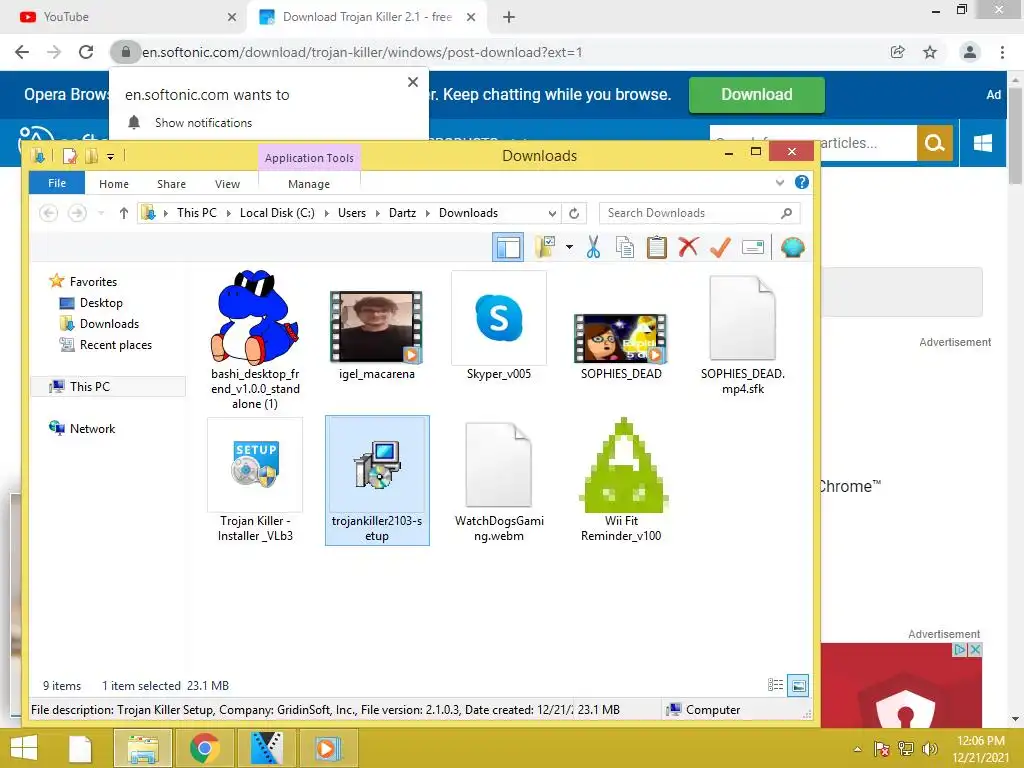Select This PC in navigation pane
1024x768 pixels.
[108, 387]
